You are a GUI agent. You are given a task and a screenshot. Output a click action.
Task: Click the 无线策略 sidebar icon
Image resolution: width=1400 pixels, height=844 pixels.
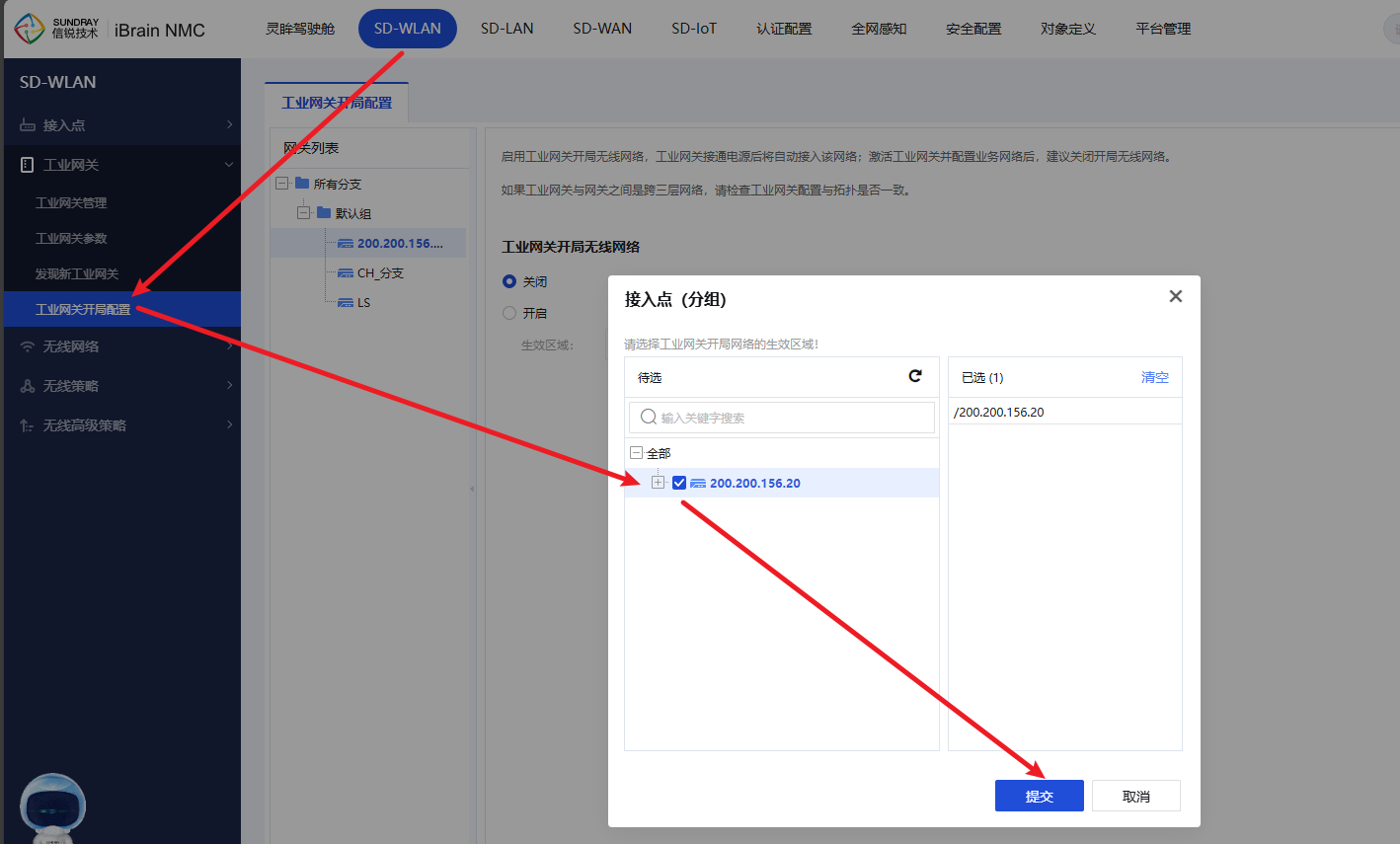pyautogui.click(x=28, y=386)
